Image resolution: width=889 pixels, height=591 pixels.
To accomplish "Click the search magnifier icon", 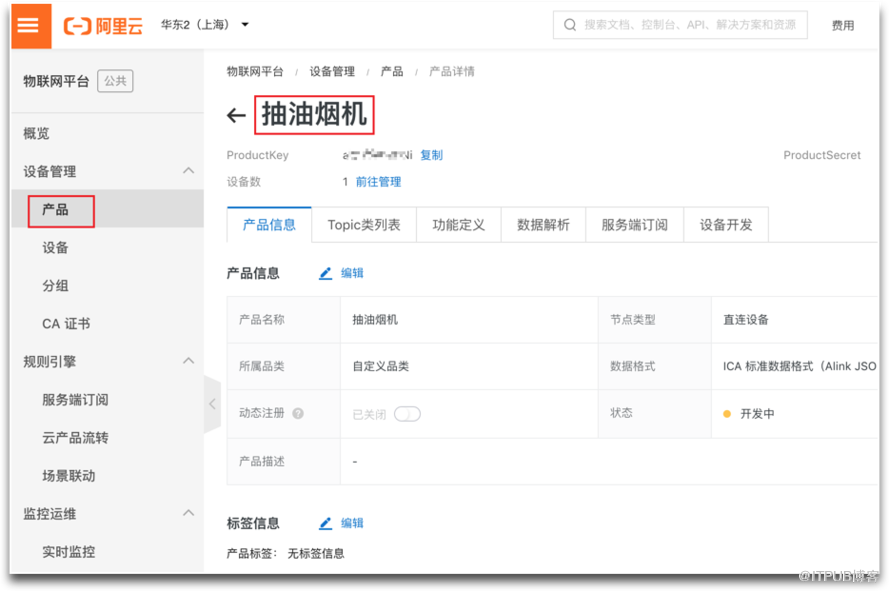I will [570, 25].
